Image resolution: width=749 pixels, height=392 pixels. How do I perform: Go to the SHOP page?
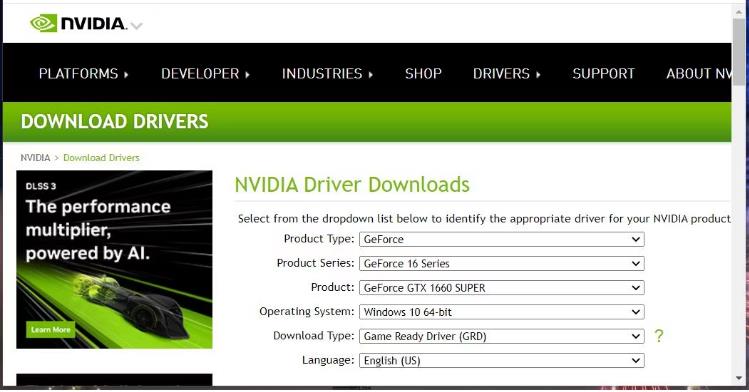[x=423, y=74]
